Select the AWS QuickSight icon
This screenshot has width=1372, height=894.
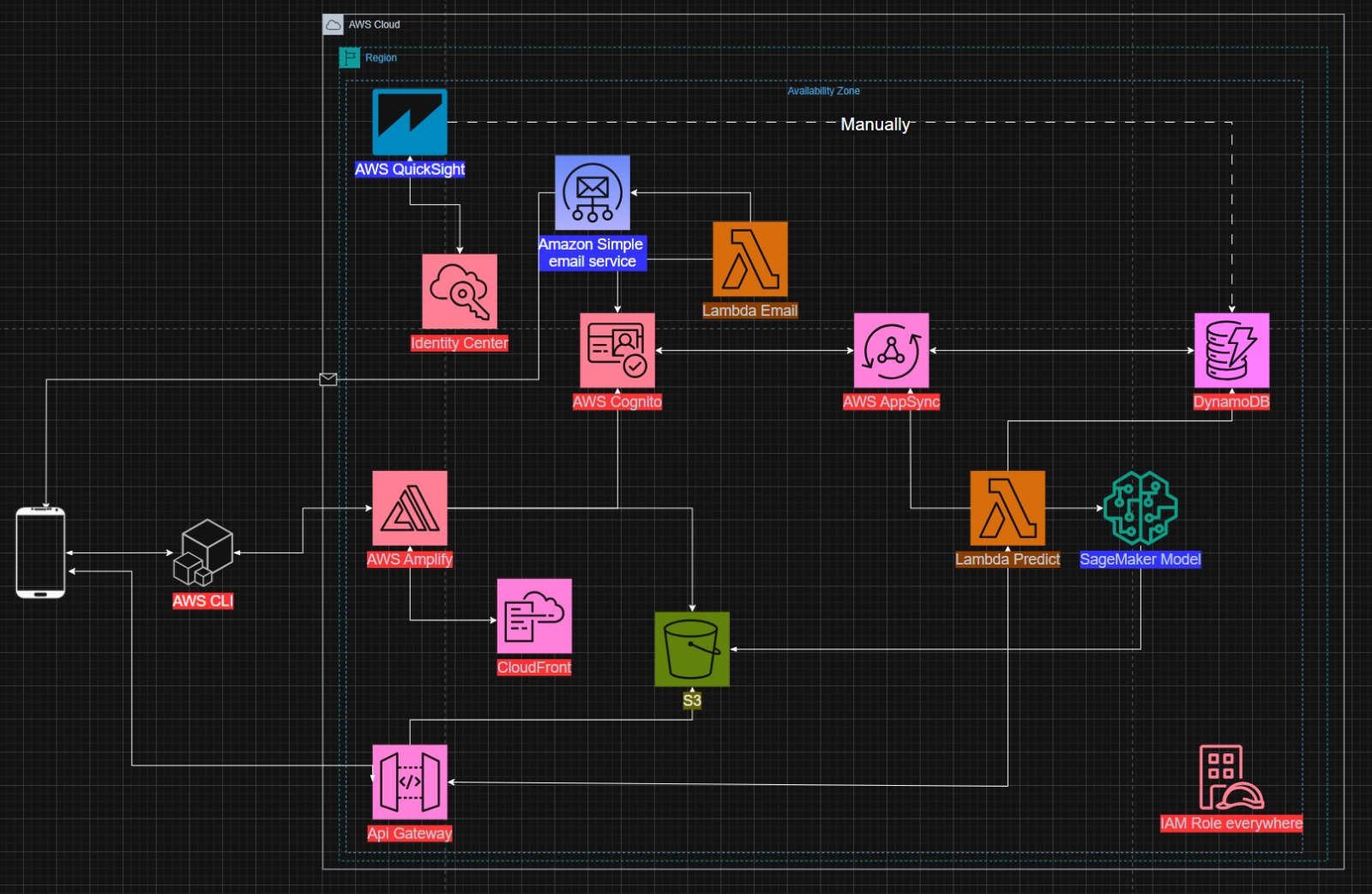[410, 122]
